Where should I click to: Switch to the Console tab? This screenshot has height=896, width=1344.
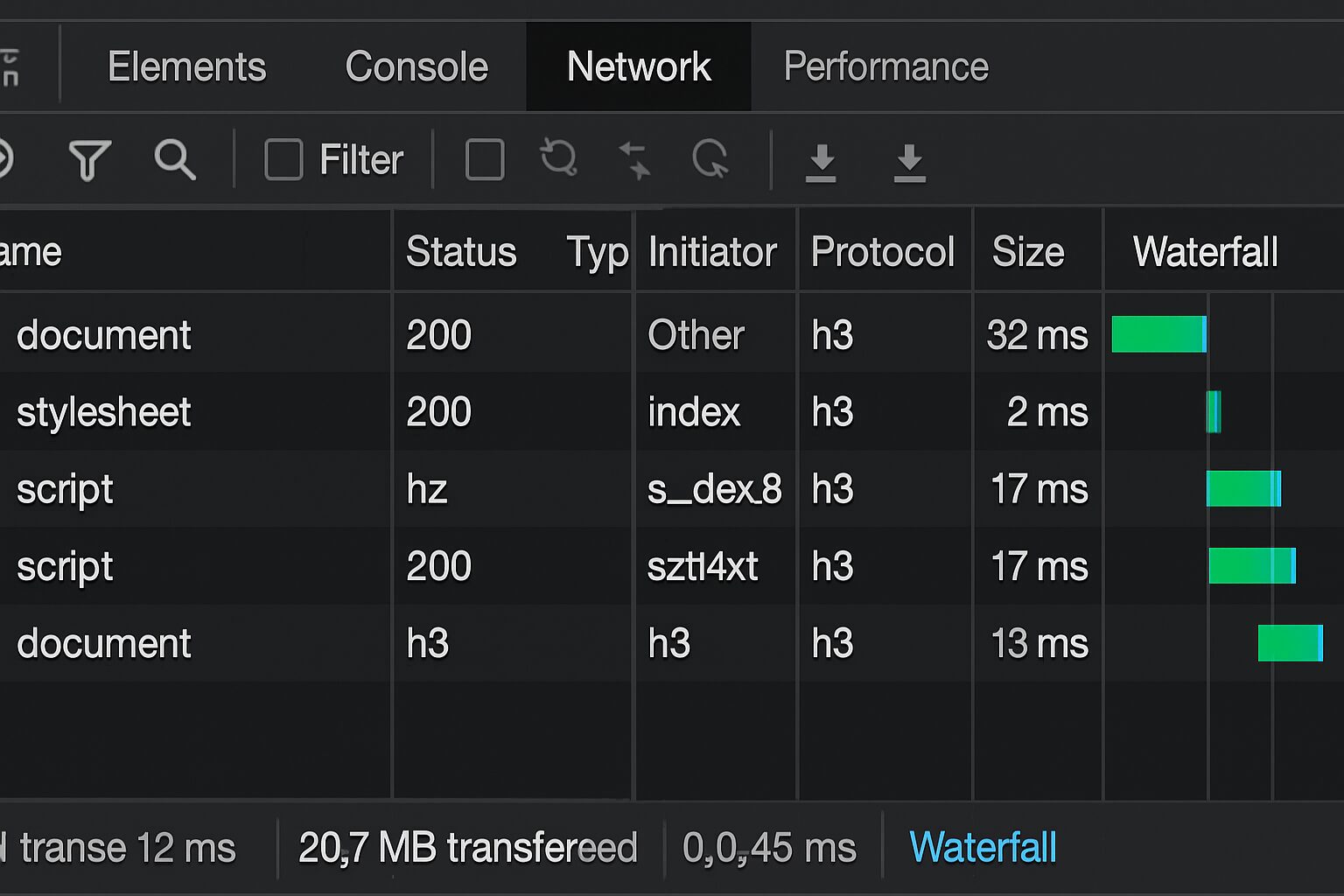(x=416, y=66)
